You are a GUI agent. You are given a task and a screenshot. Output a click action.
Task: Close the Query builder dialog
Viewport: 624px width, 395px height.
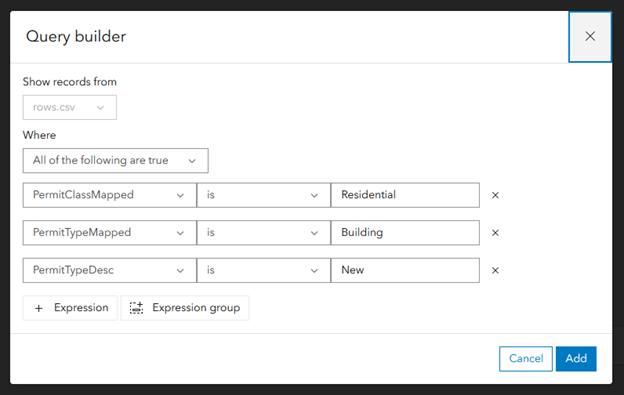[590, 37]
